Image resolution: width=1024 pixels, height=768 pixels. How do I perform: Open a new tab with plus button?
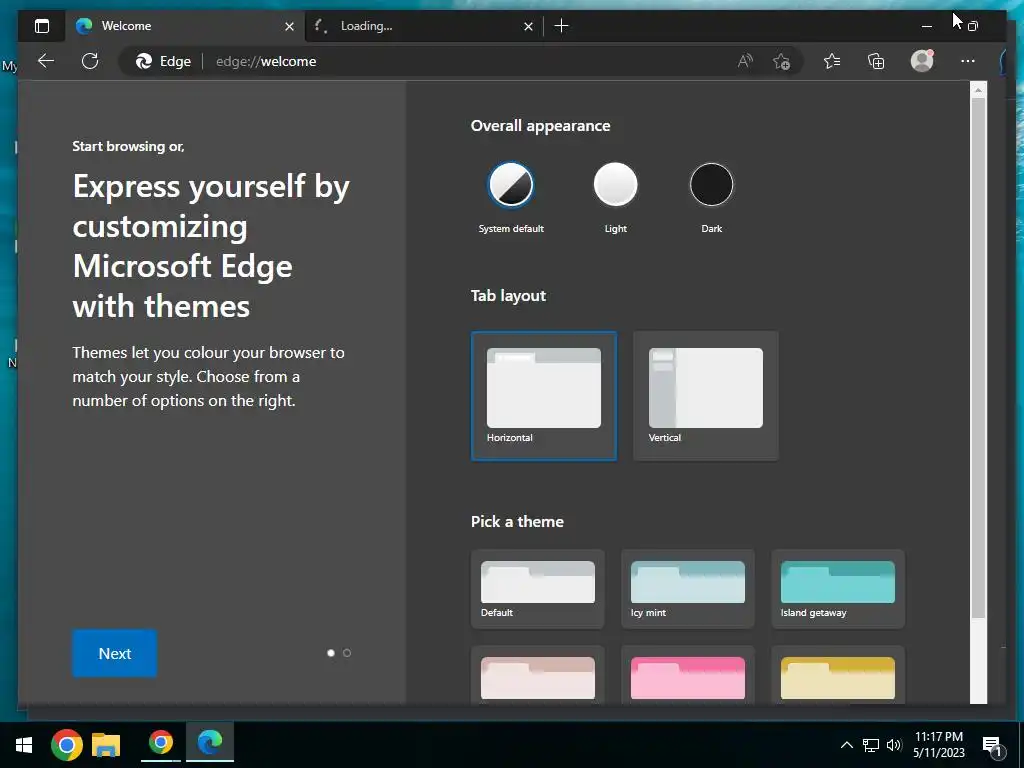[x=562, y=26]
